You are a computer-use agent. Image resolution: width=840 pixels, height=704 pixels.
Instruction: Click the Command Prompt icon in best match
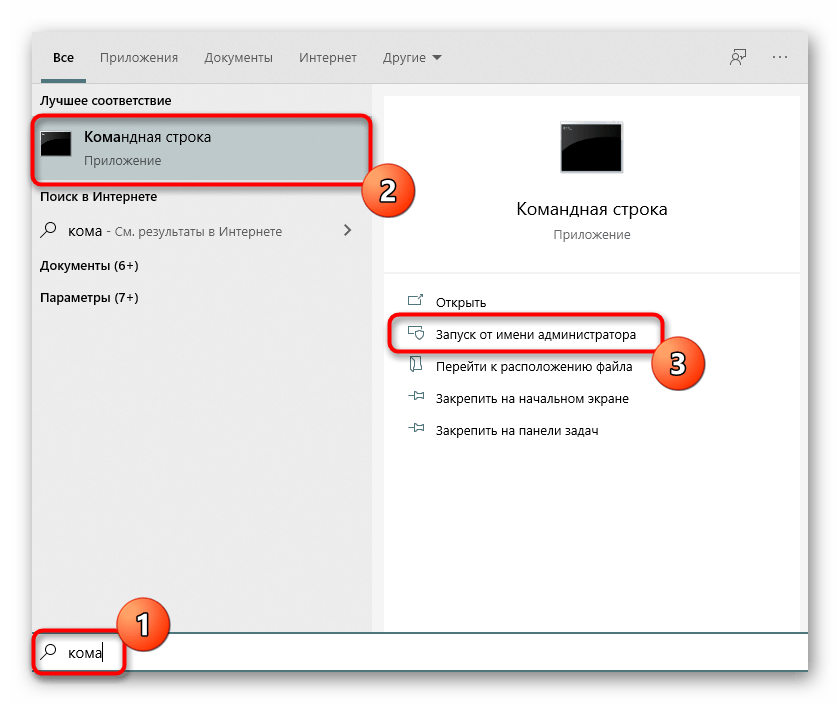56,147
